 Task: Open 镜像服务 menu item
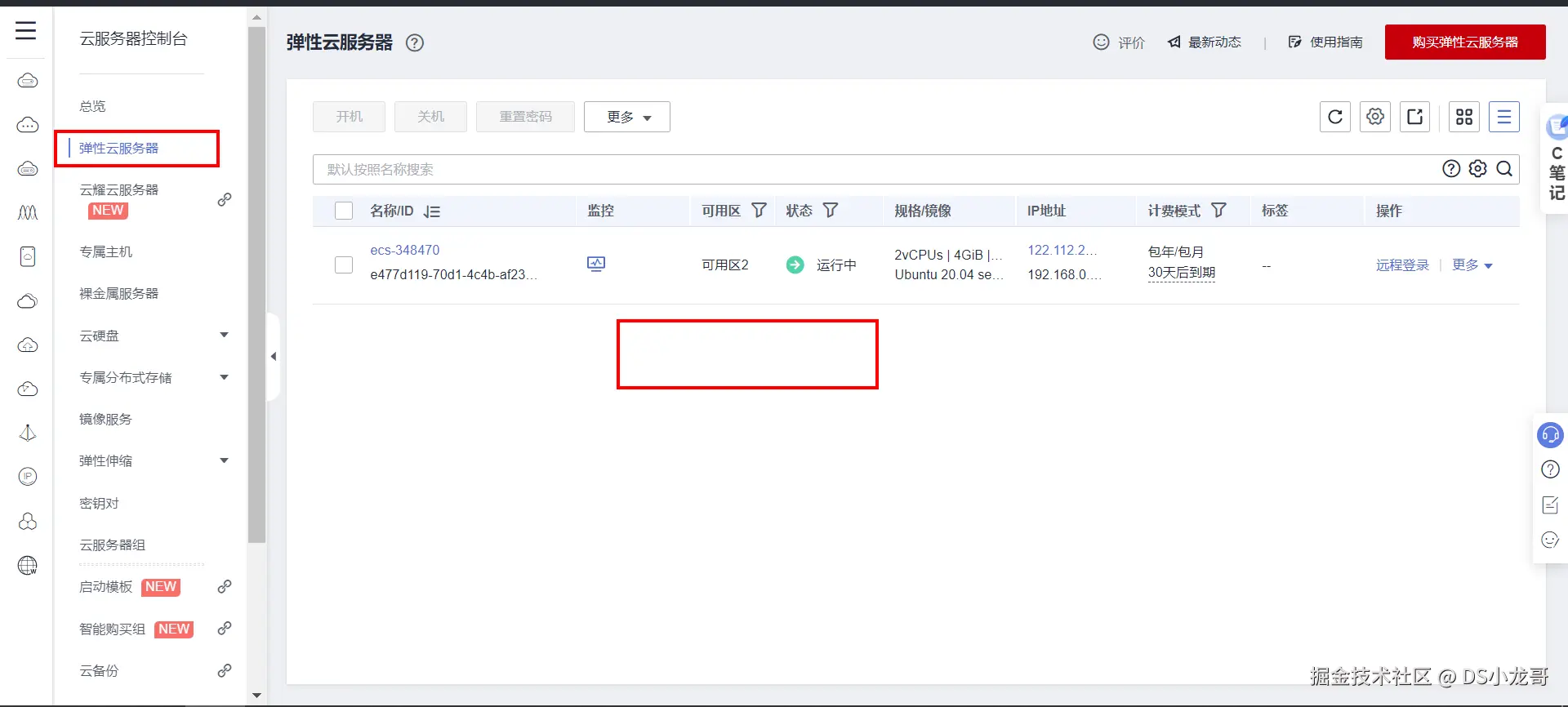pyautogui.click(x=105, y=419)
